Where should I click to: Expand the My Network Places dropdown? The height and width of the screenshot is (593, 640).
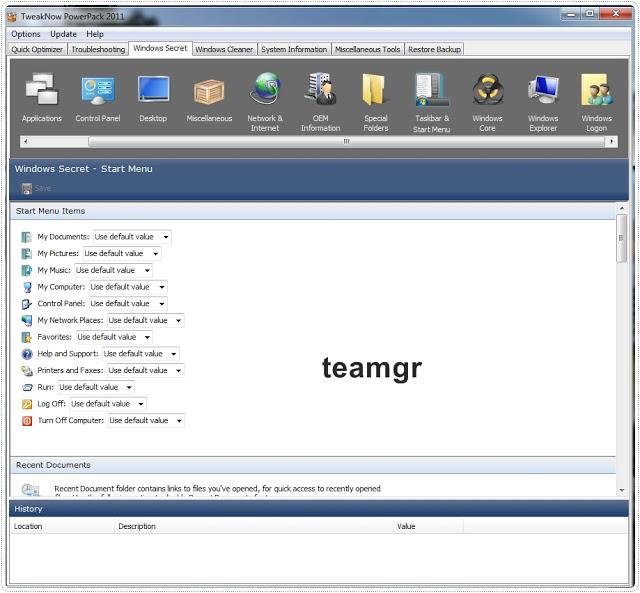click(x=146, y=320)
